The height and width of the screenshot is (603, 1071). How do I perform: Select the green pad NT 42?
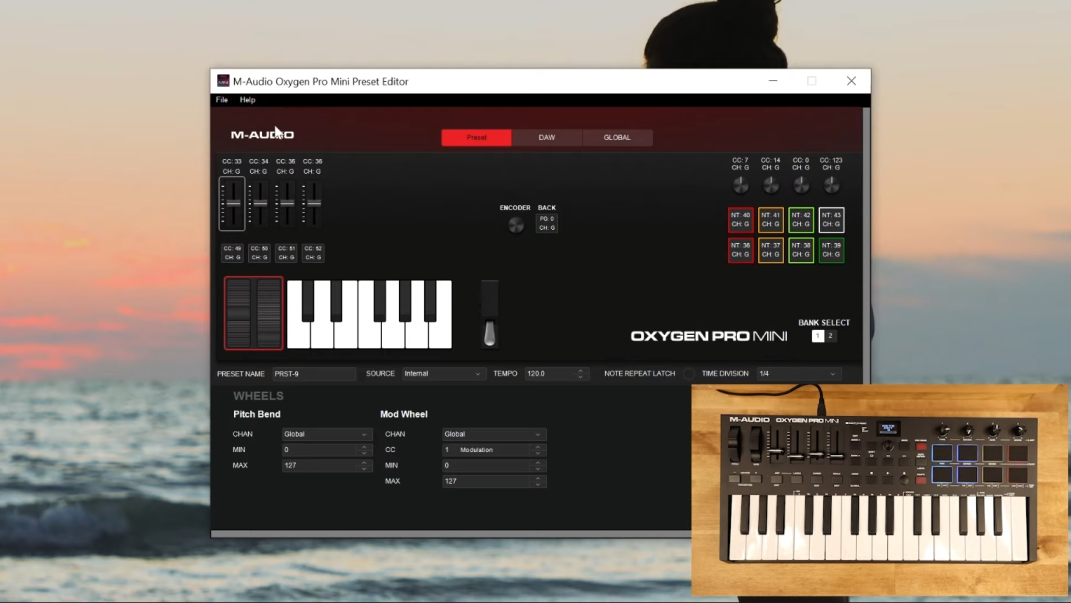pos(801,220)
